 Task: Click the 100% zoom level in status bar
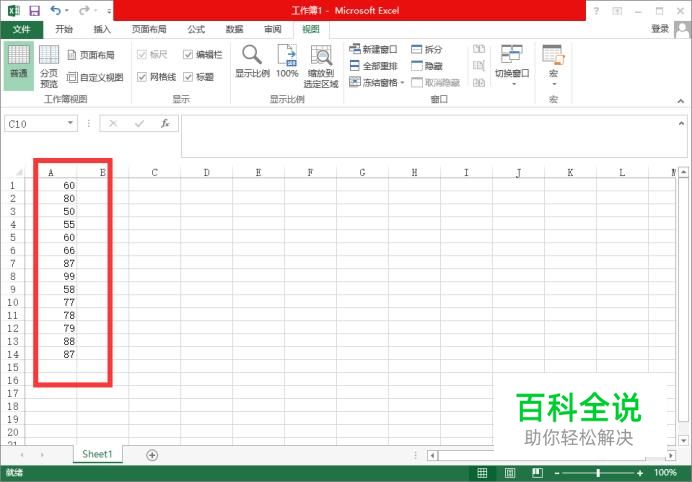[x=665, y=473]
